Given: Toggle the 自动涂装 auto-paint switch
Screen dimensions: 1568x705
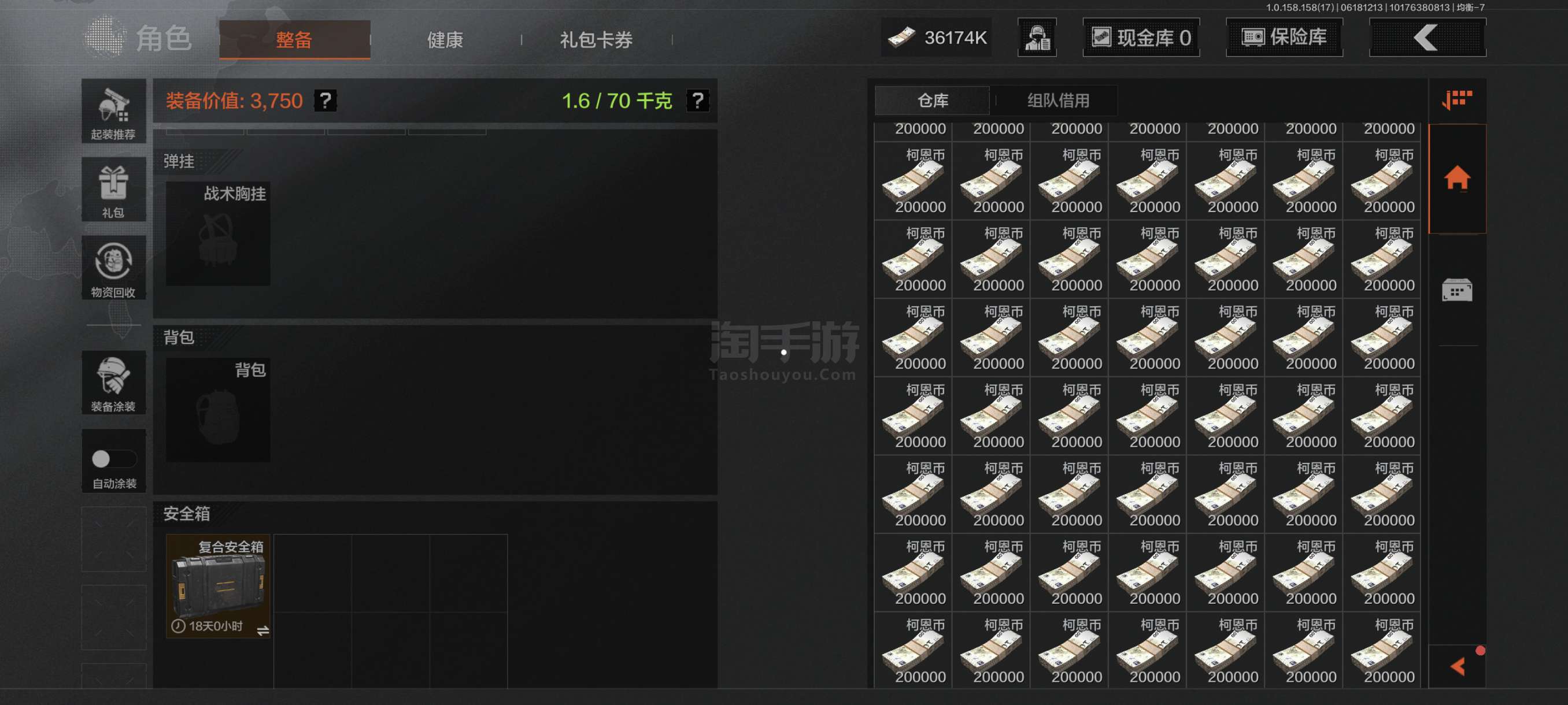Looking at the screenshot, I should (114, 459).
